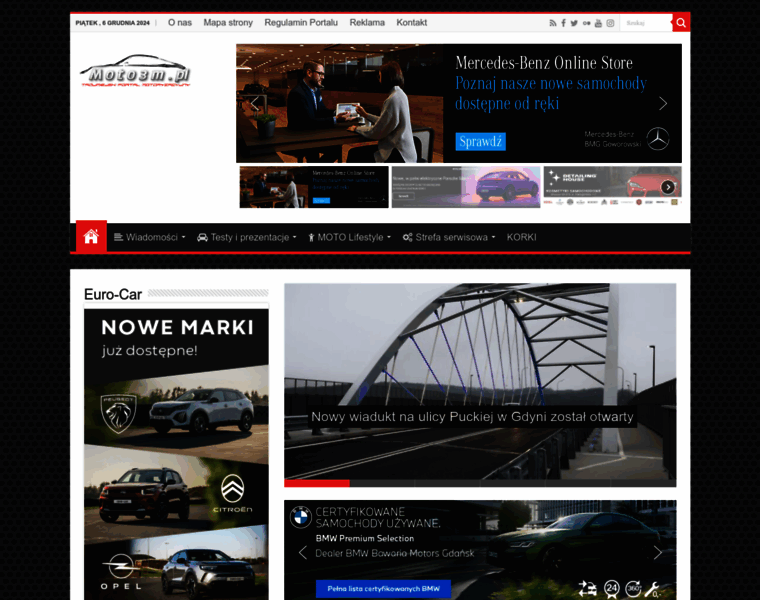
Task: Click the BMW wrench service icon
Action: pos(652,589)
